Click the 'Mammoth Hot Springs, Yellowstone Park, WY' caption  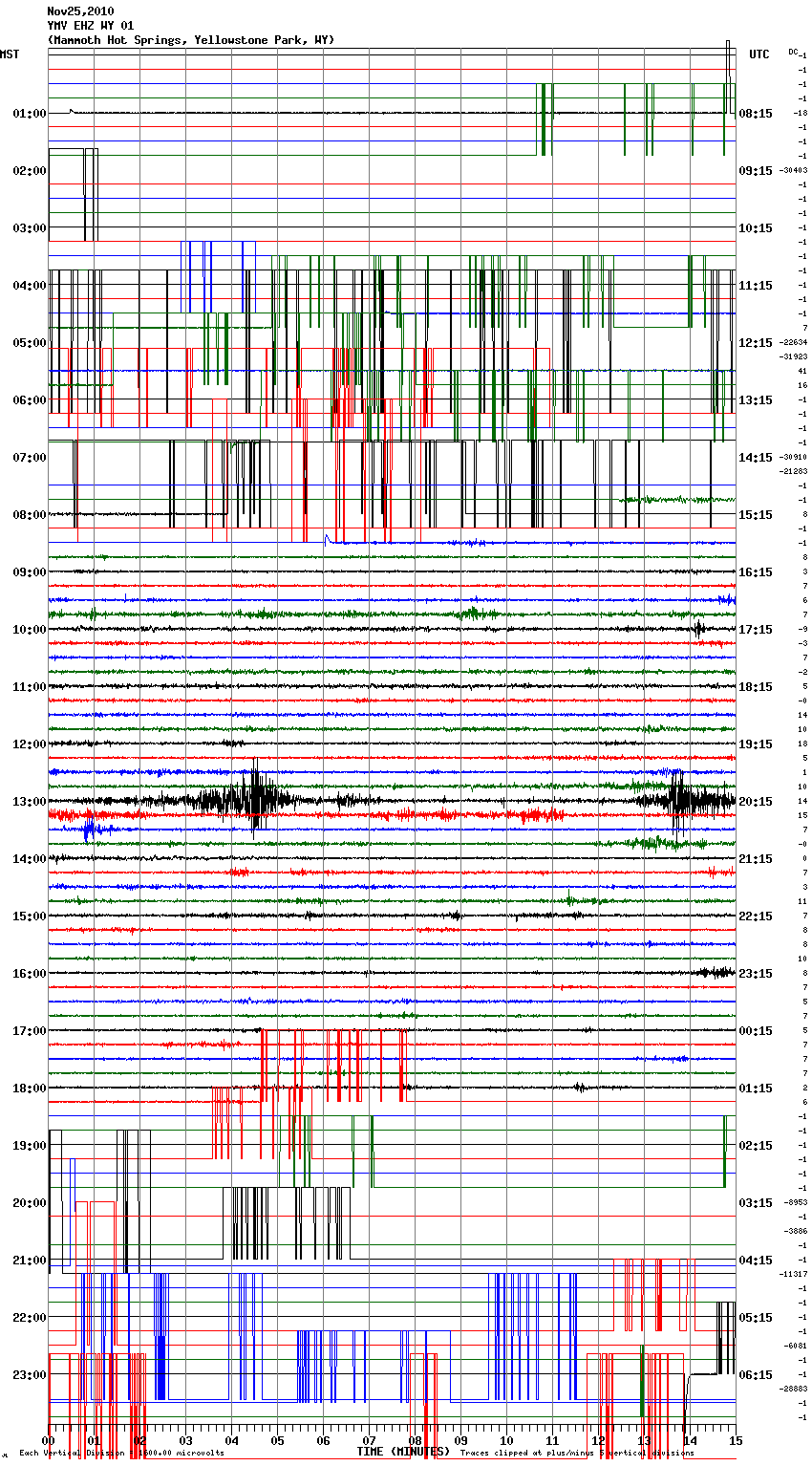[x=191, y=40]
